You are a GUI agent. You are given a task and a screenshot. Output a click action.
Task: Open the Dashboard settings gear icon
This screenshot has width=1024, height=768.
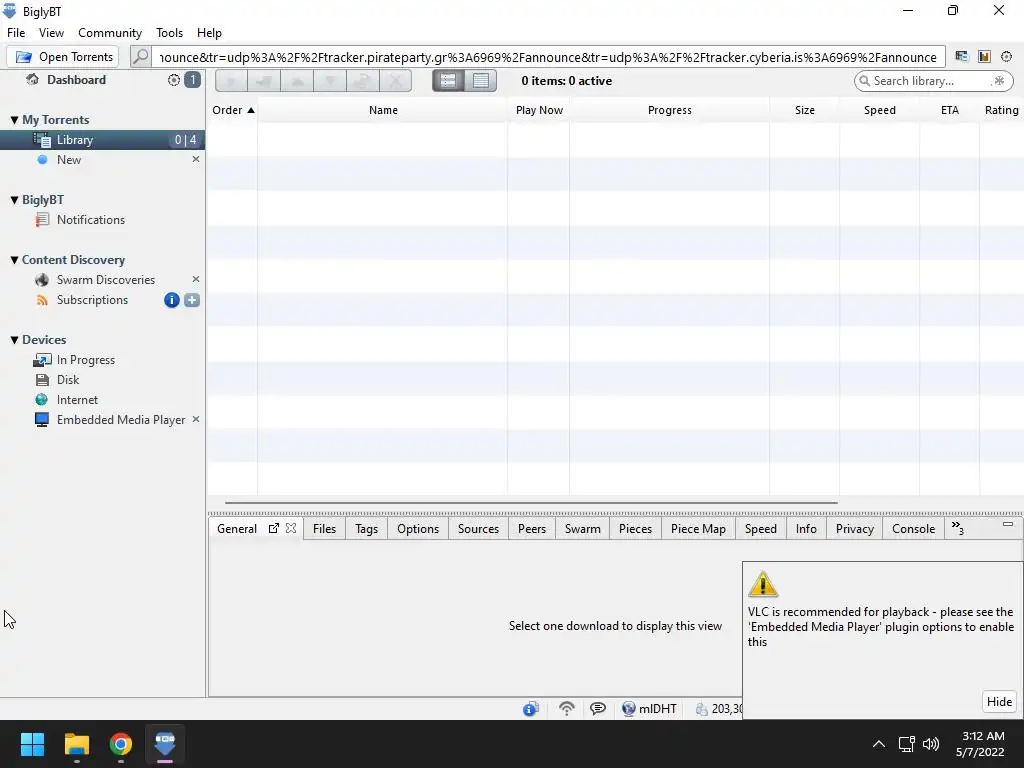click(x=173, y=80)
